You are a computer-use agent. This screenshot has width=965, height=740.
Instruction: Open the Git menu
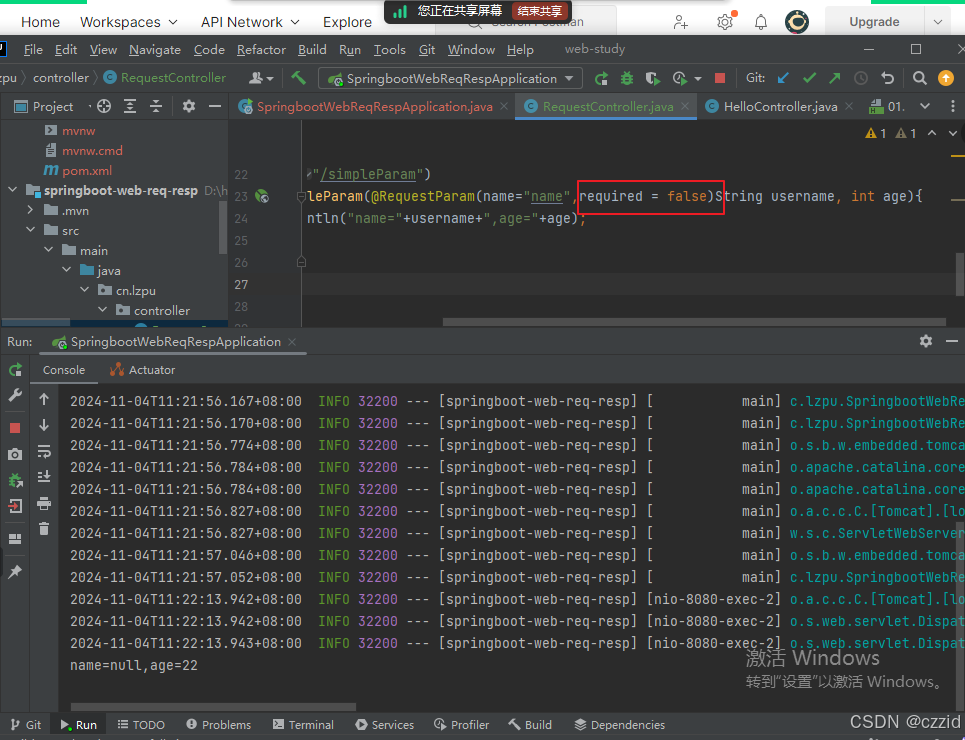427,50
